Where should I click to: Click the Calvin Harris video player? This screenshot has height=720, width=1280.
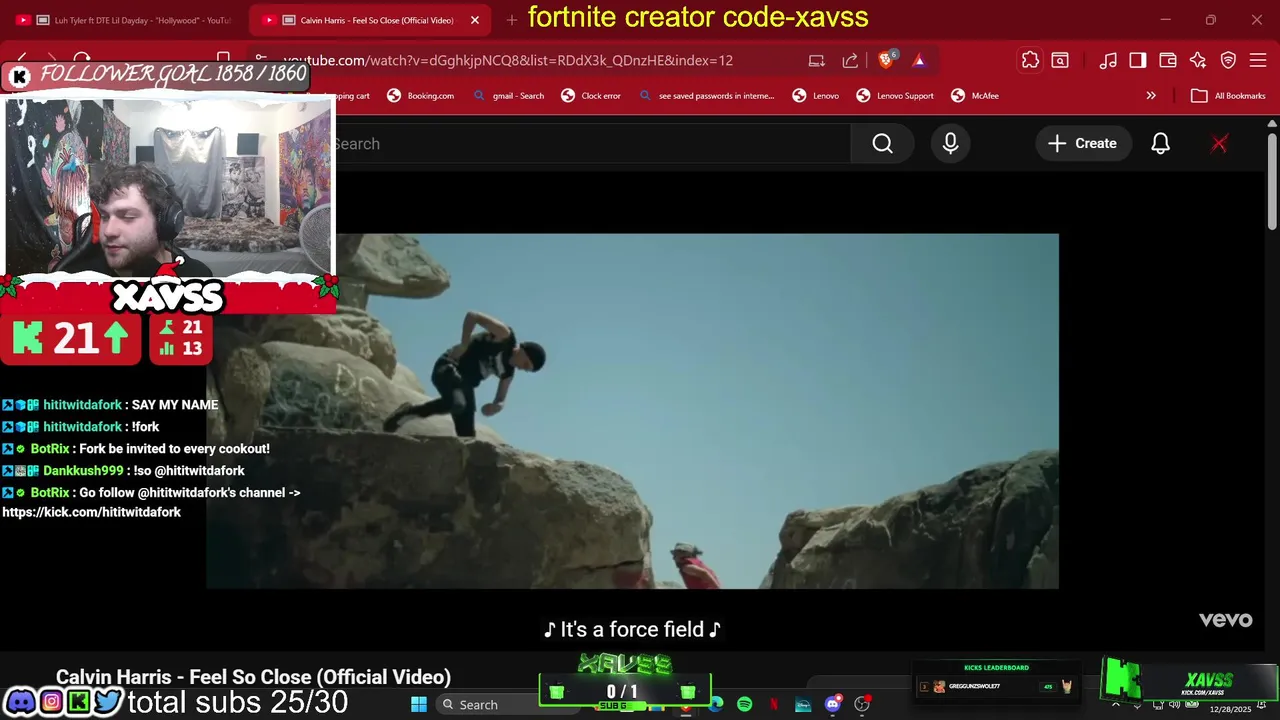[x=632, y=411]
